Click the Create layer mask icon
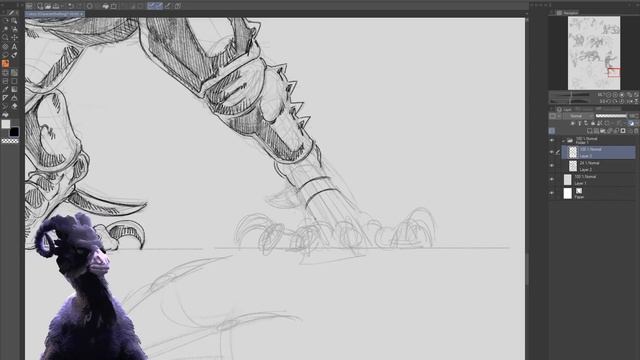640x360 pixels. tap(623, 131)
